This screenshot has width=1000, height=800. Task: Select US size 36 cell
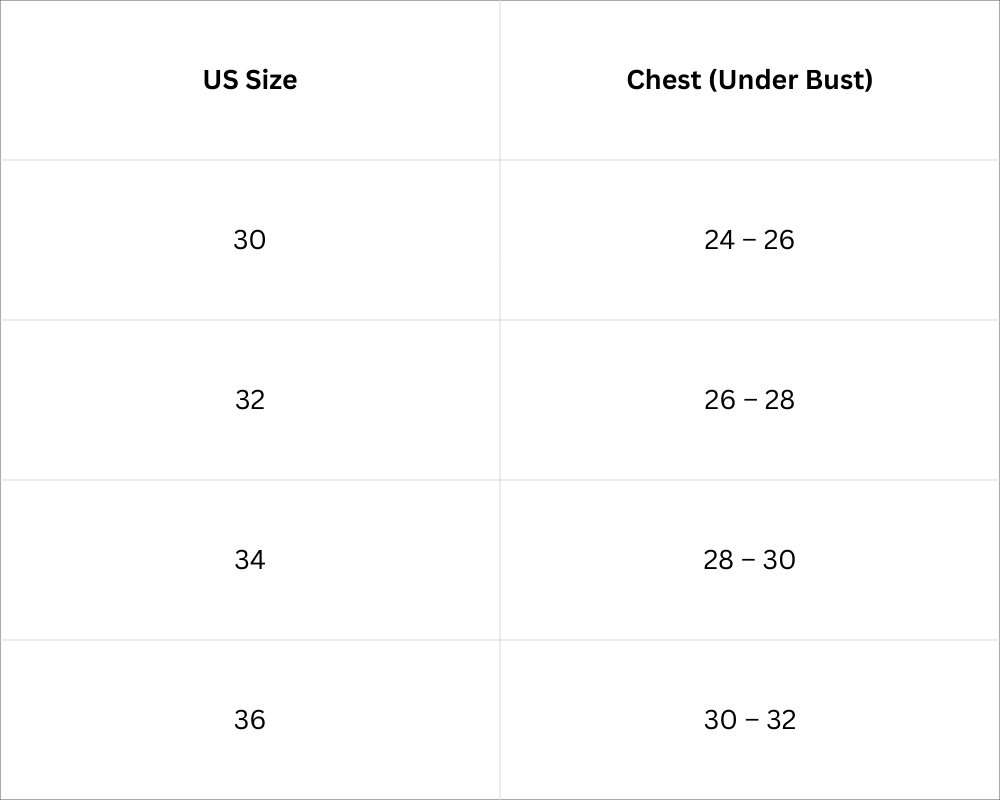pos(250,720)
